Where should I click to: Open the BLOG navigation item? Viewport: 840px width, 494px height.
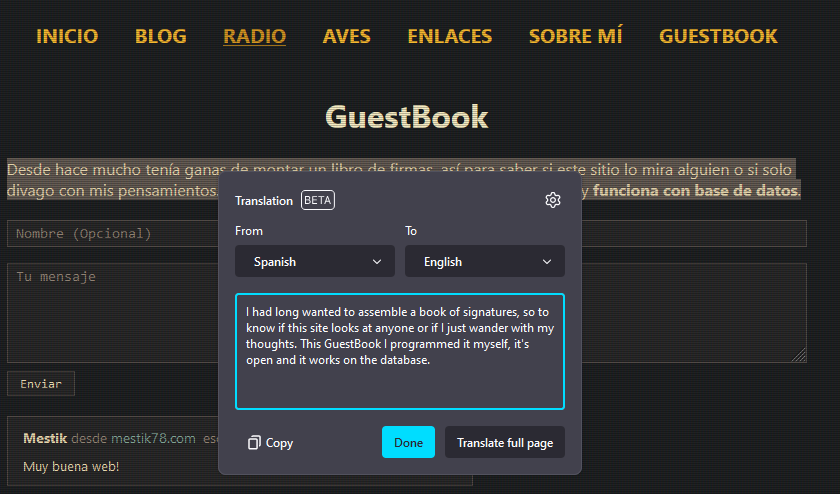tap(160, 37)
